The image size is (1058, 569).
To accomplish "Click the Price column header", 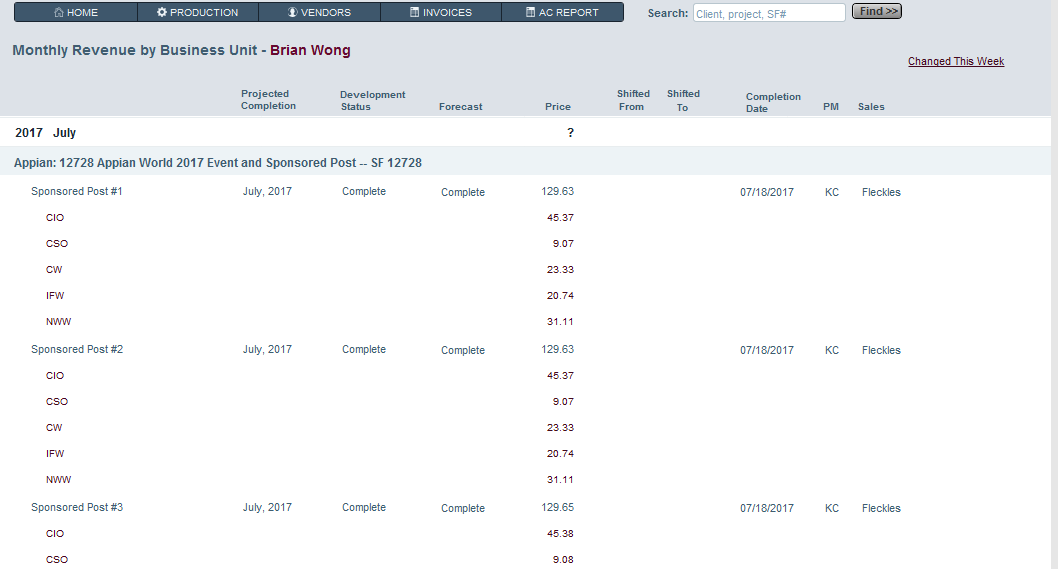I will [558, 107].
